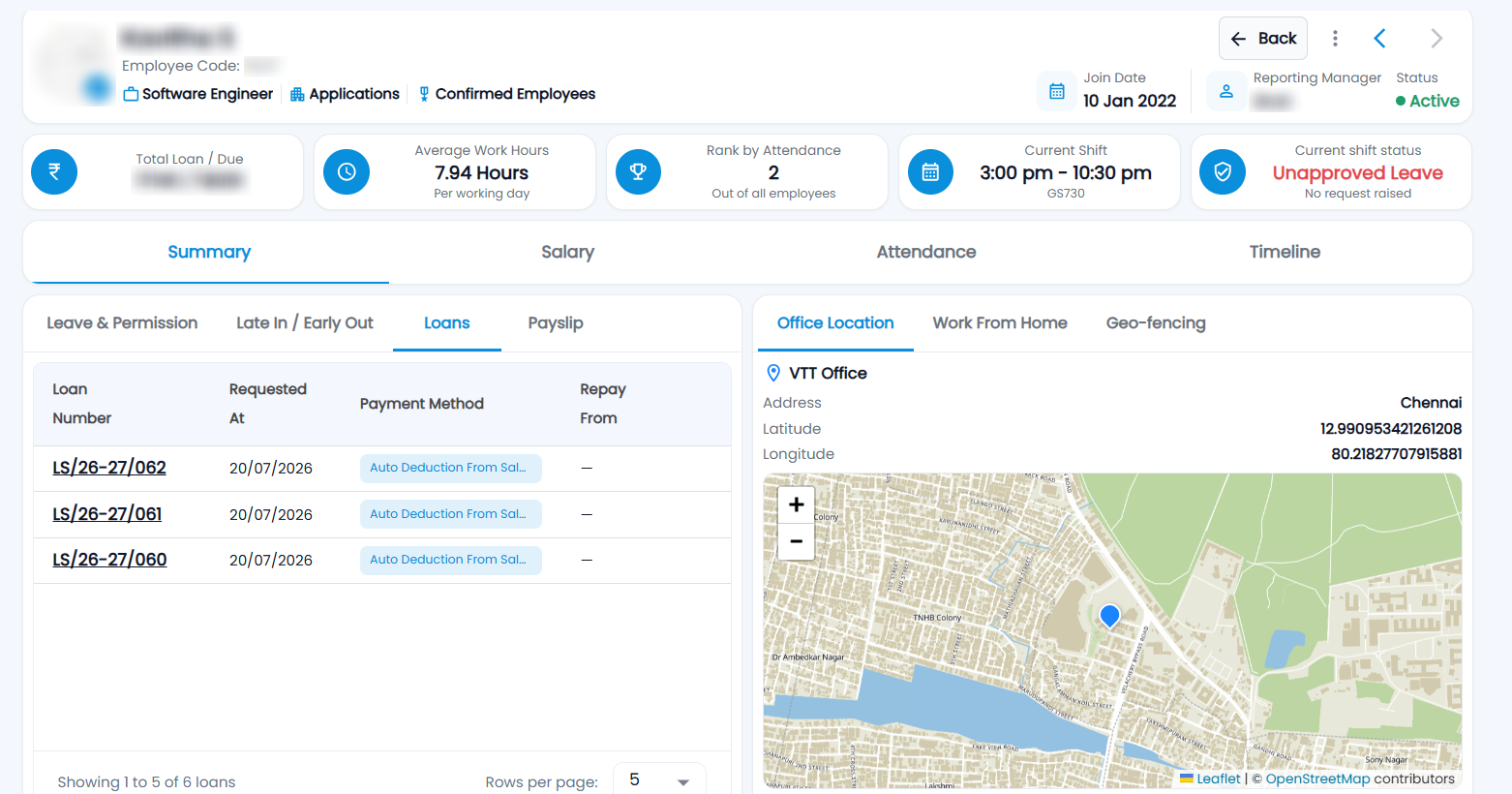
Task: Open loan LS/26-27/062
Action: pos(109,468)
